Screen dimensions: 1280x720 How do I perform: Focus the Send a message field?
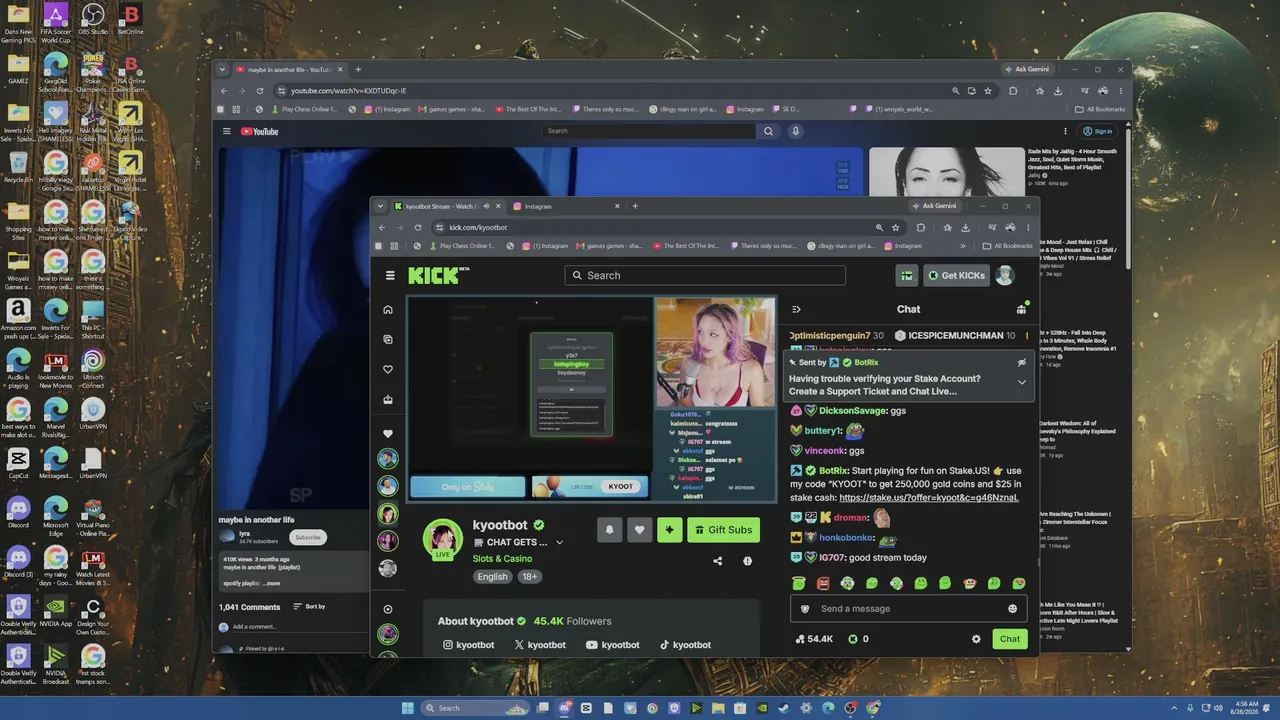click(x=909, y=609)
